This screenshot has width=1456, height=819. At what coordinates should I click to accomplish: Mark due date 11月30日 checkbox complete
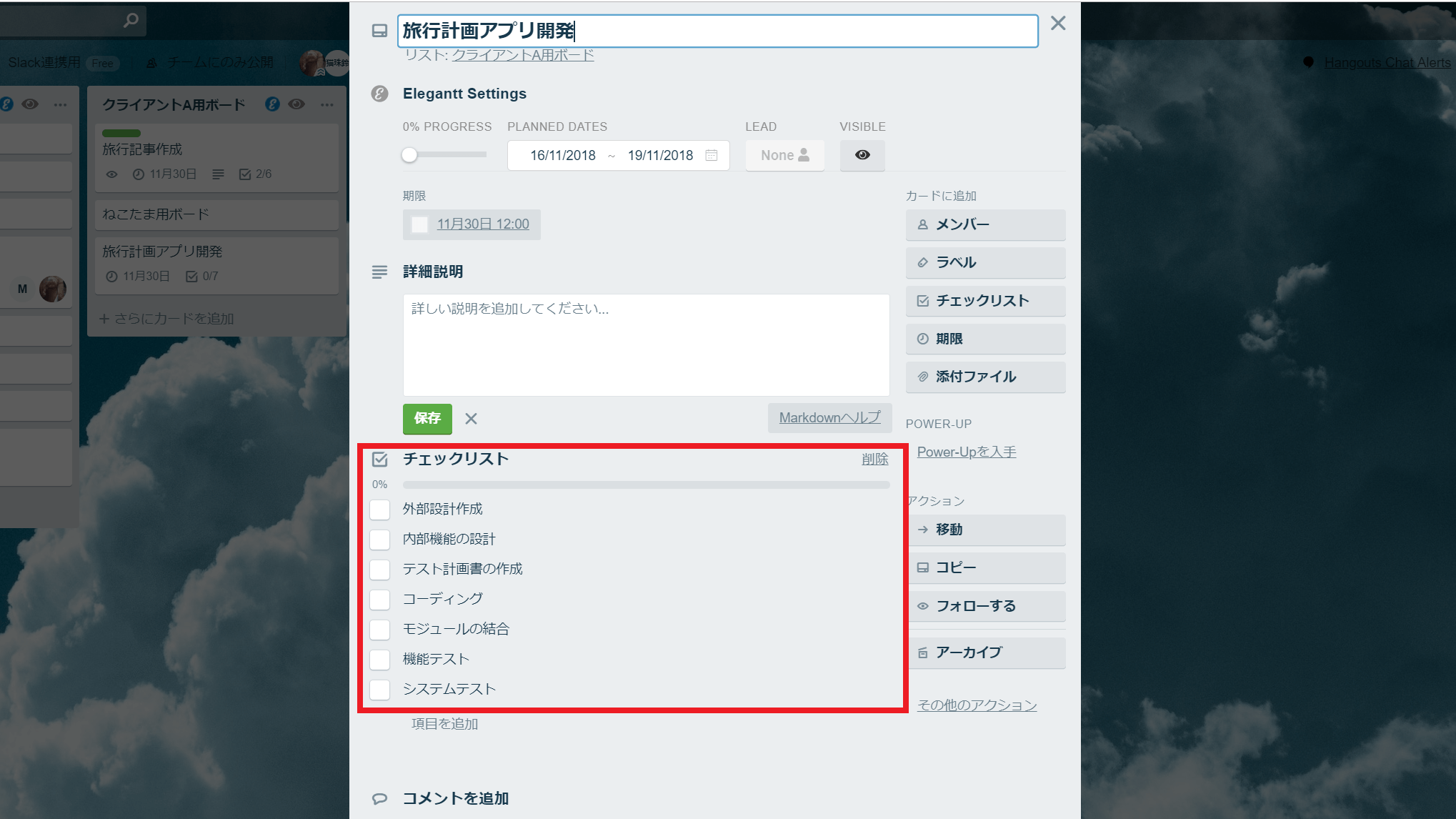coord(419,224)
